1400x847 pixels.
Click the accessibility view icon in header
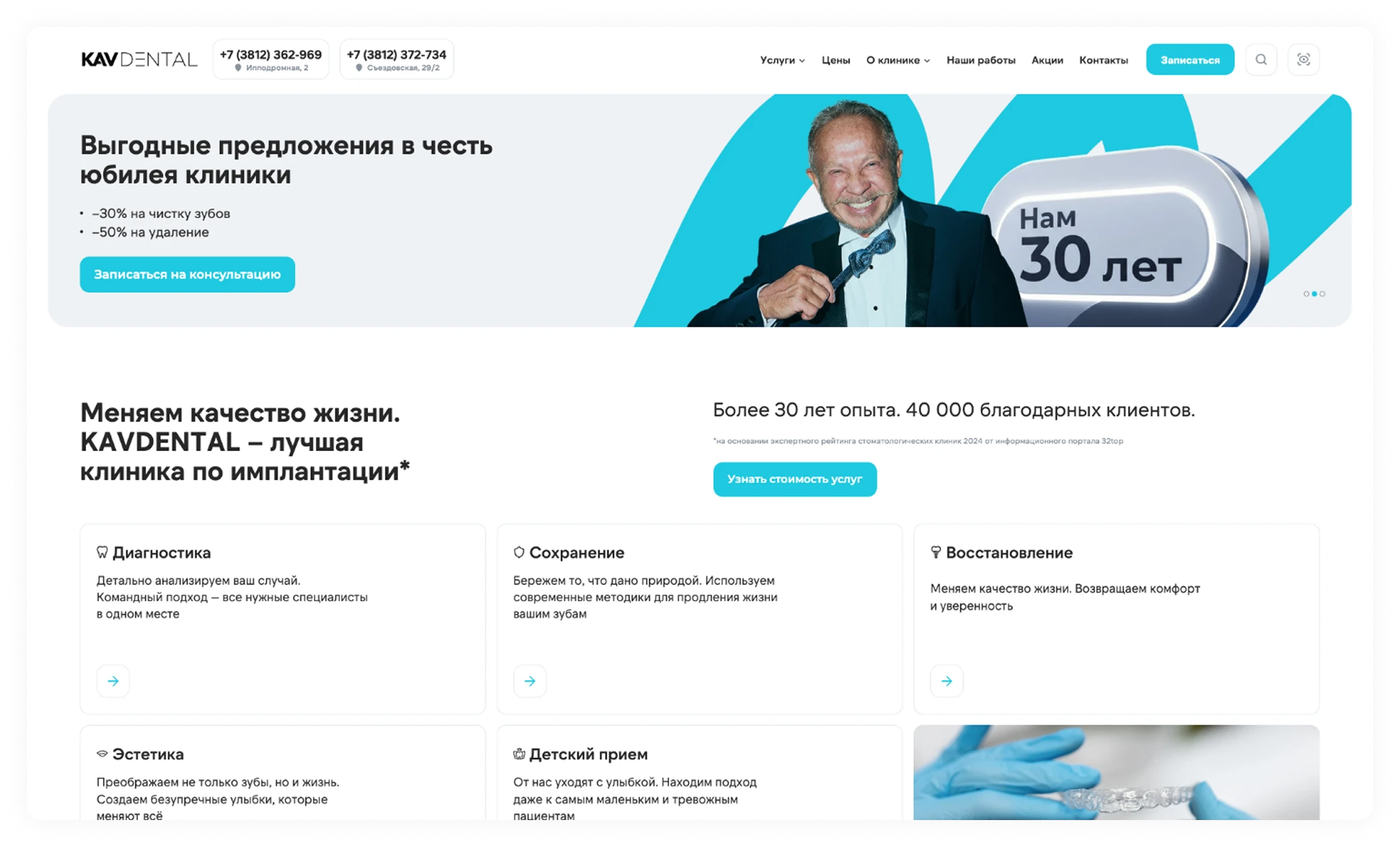(1303, 60)
